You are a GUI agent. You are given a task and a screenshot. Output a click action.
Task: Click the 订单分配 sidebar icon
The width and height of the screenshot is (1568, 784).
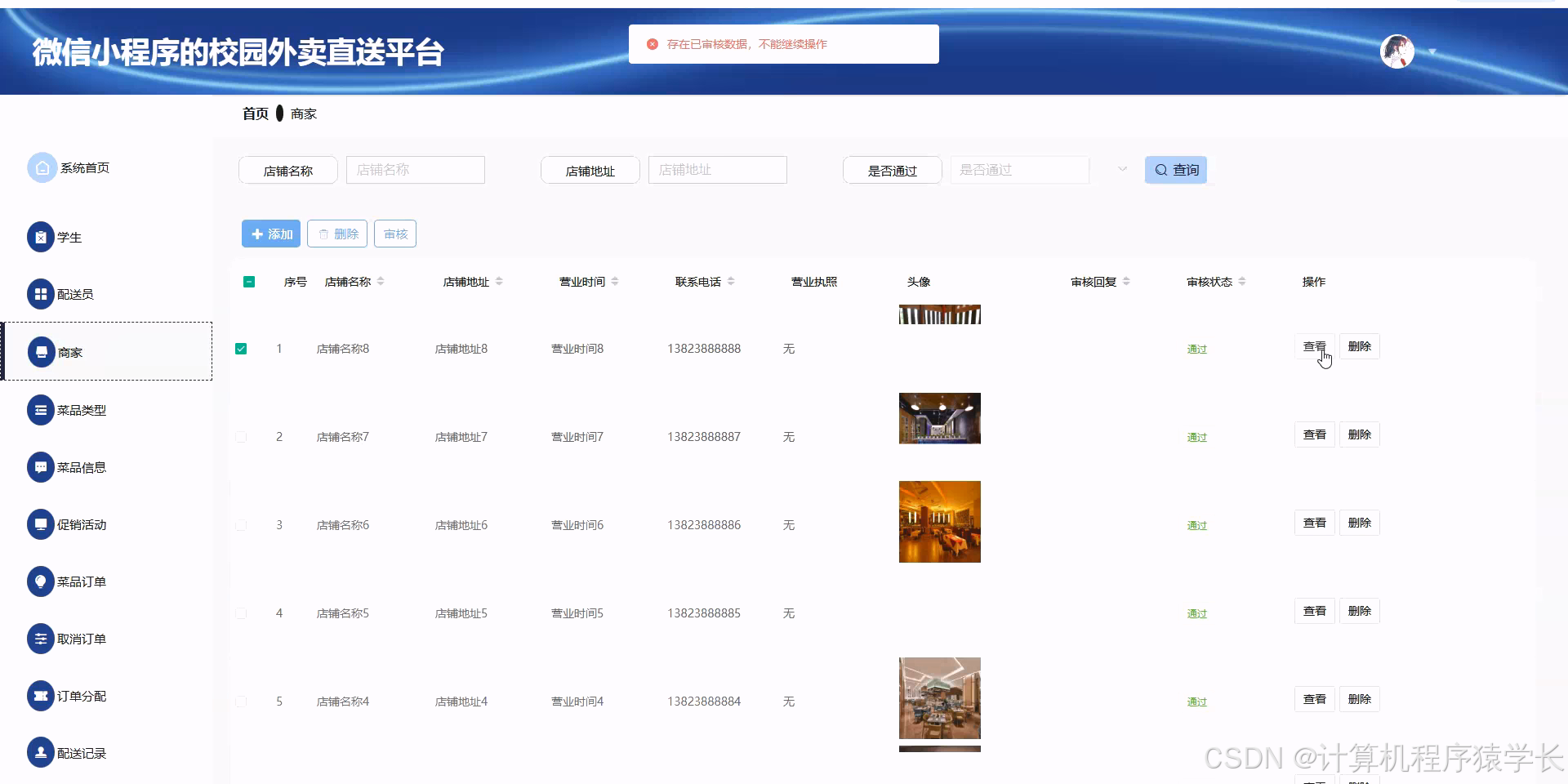point(41,696)
